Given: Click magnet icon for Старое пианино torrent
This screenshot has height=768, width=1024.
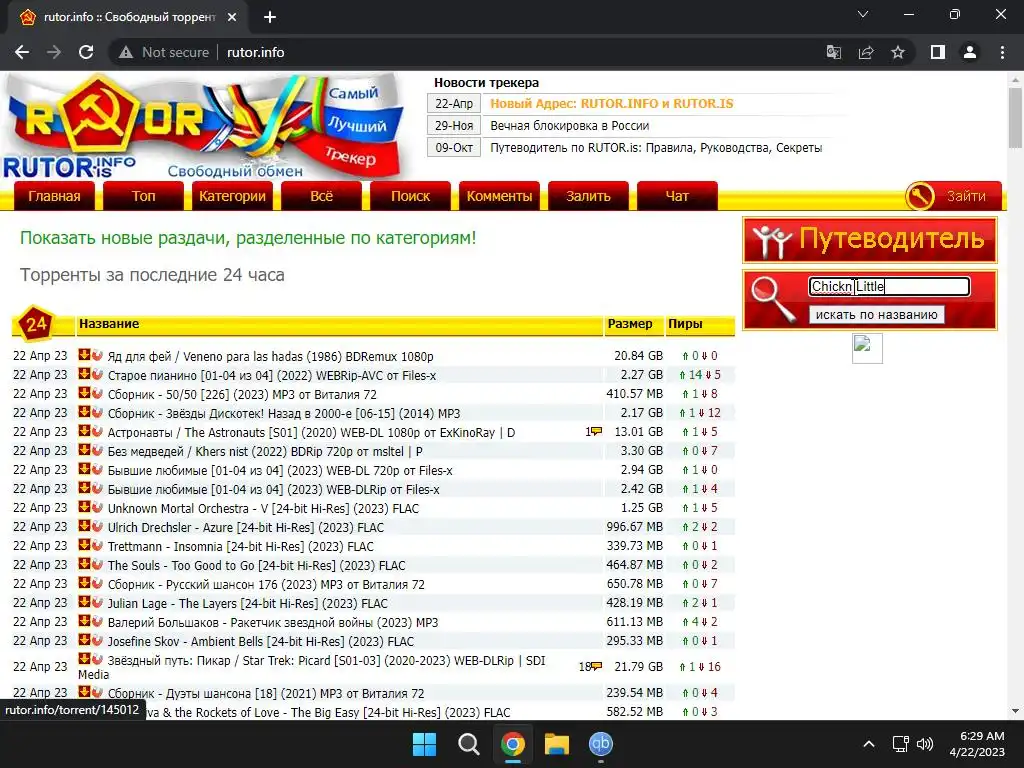Looking at the screenshot, I should coord(97,374).
